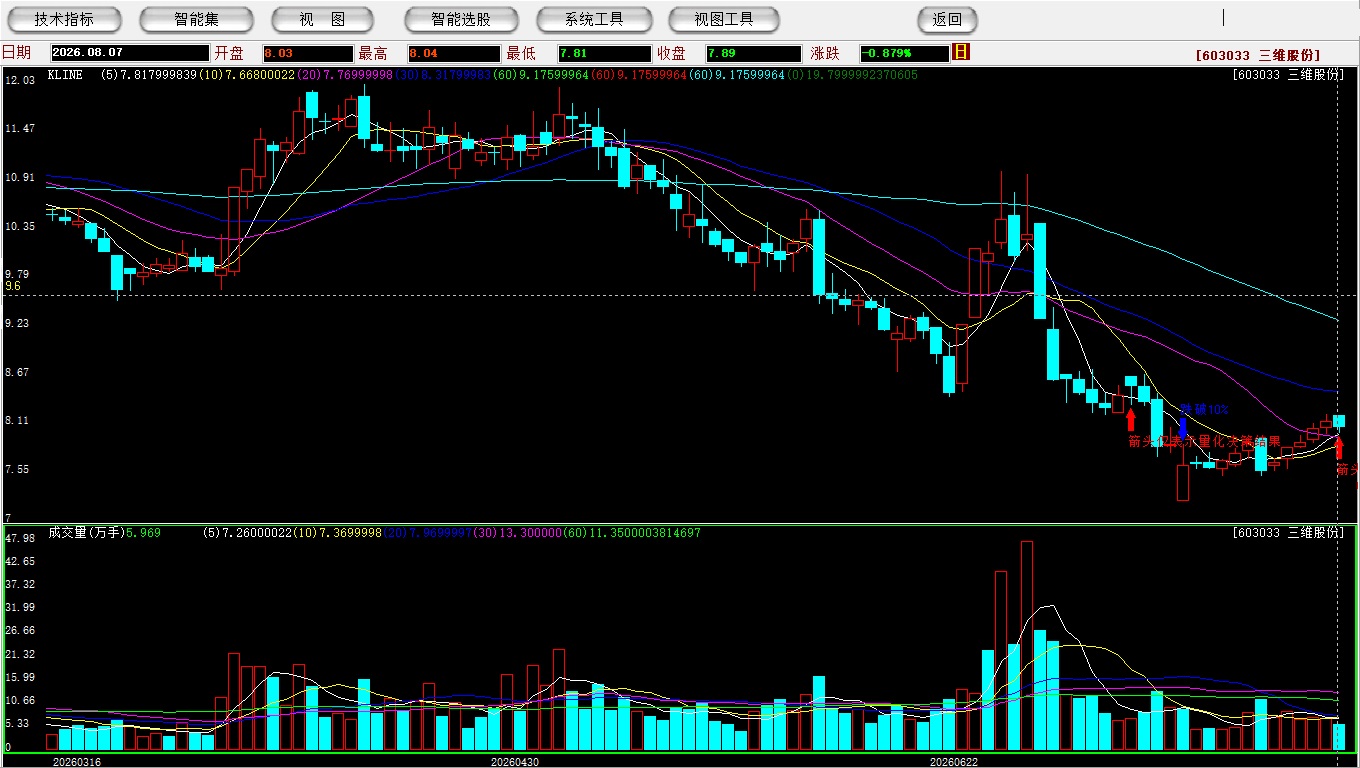
Task: Click the blue down arrow below 跌破10%
Action: 1184,427
